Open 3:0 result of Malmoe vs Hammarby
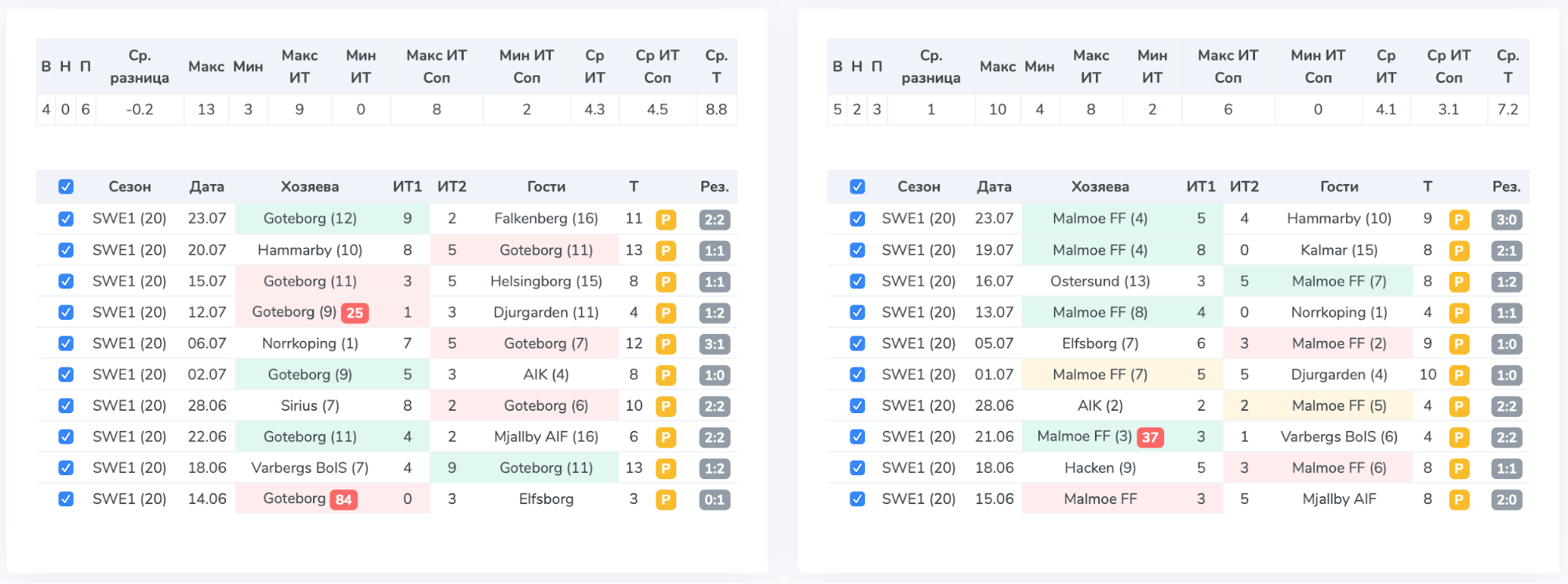Image resolution: width=1568 pixels, height=584 pixels. coord(1507,219)
